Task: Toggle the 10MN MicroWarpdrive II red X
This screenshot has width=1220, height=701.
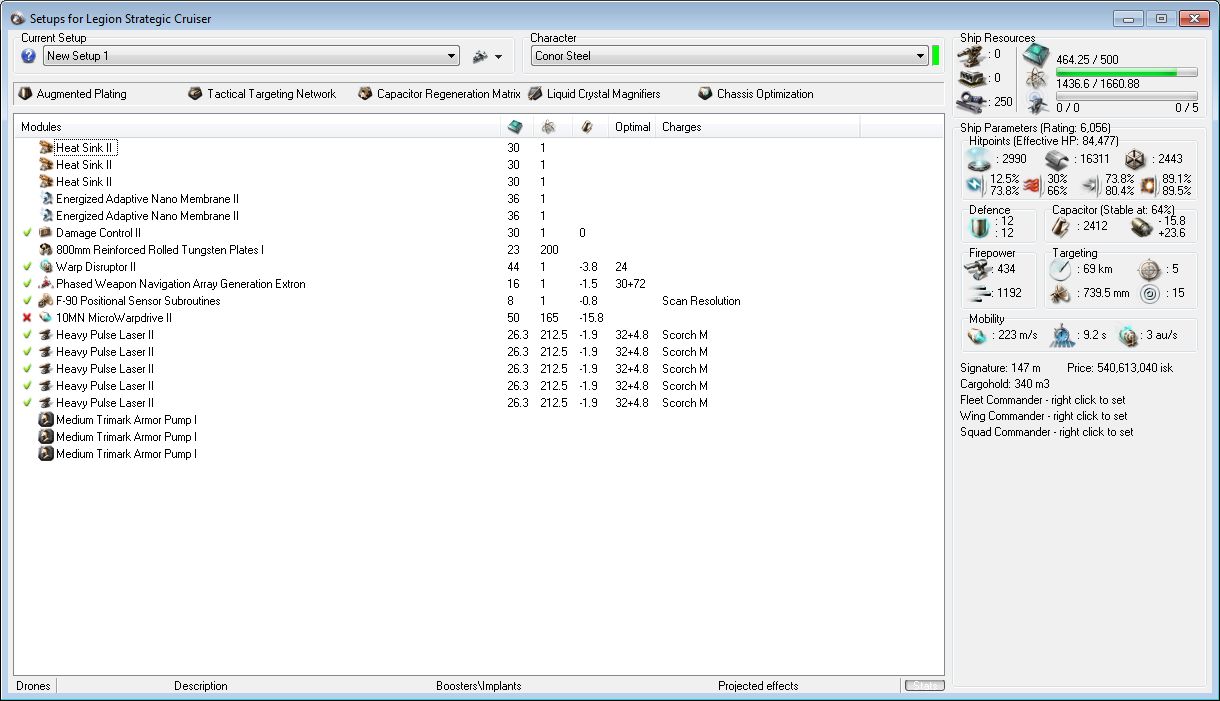Action: tap(27, 318)
